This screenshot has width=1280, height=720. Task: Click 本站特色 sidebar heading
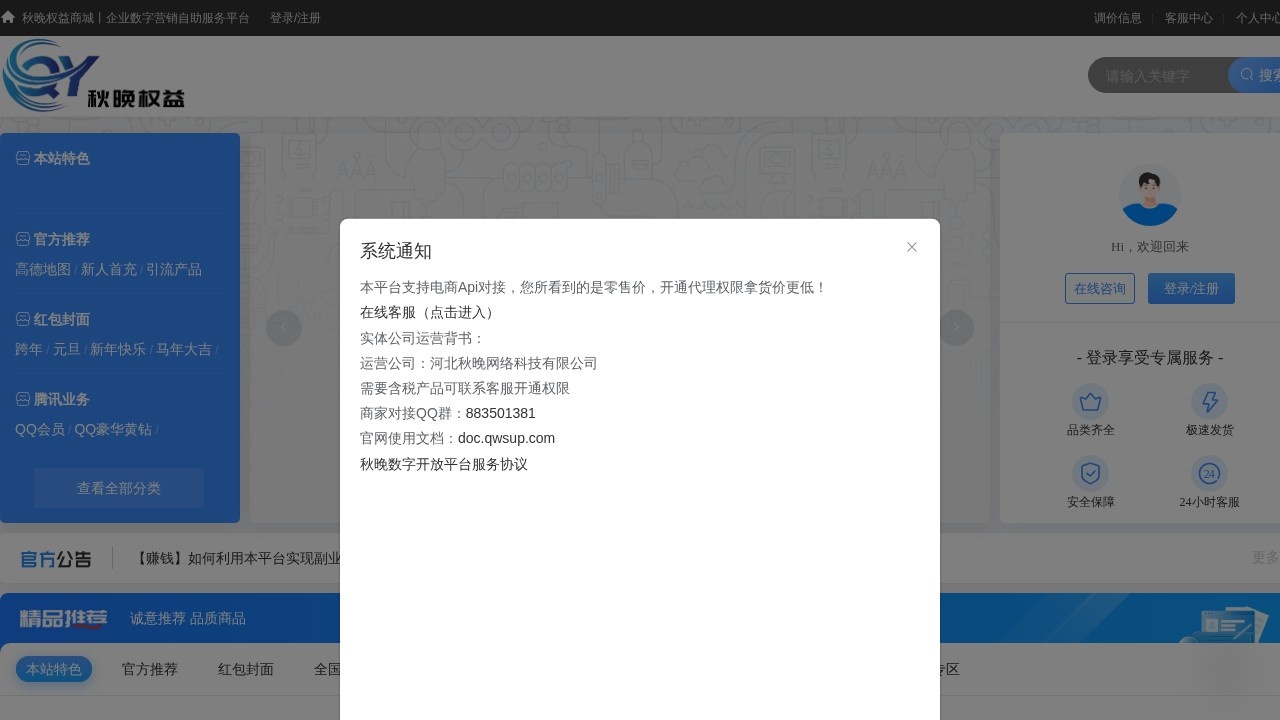[x=62, y=158]
